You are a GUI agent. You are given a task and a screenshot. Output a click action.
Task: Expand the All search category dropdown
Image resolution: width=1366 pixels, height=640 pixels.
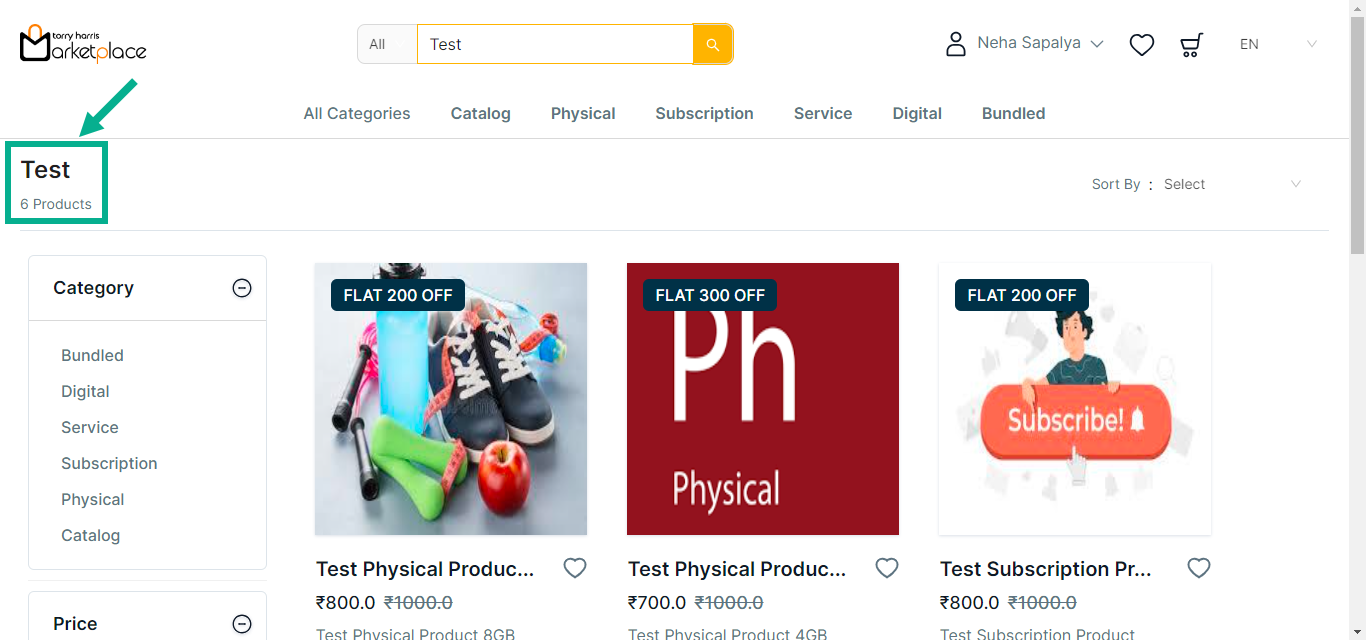point(387,44)
